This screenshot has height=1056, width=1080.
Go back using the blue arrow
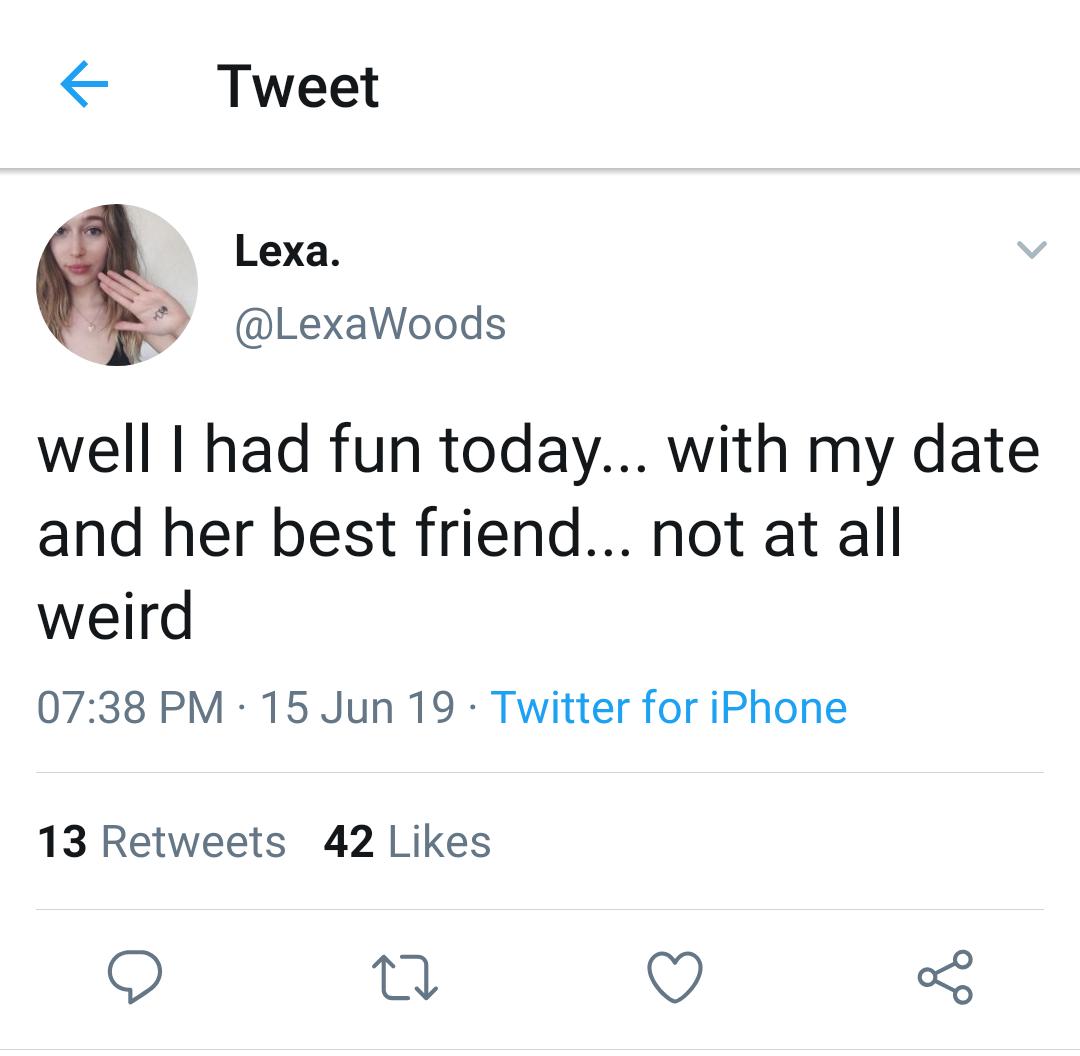tap(84, 84)
